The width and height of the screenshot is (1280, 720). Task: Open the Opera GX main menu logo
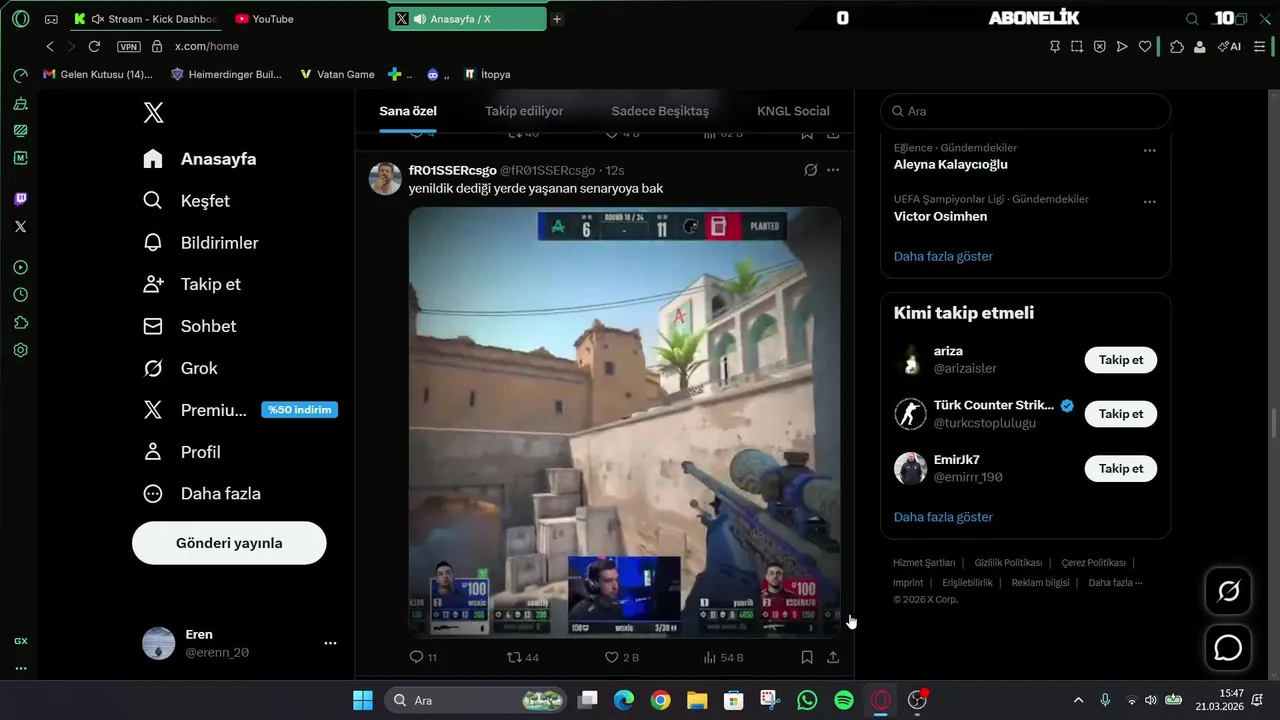click(x=20, y=19)
